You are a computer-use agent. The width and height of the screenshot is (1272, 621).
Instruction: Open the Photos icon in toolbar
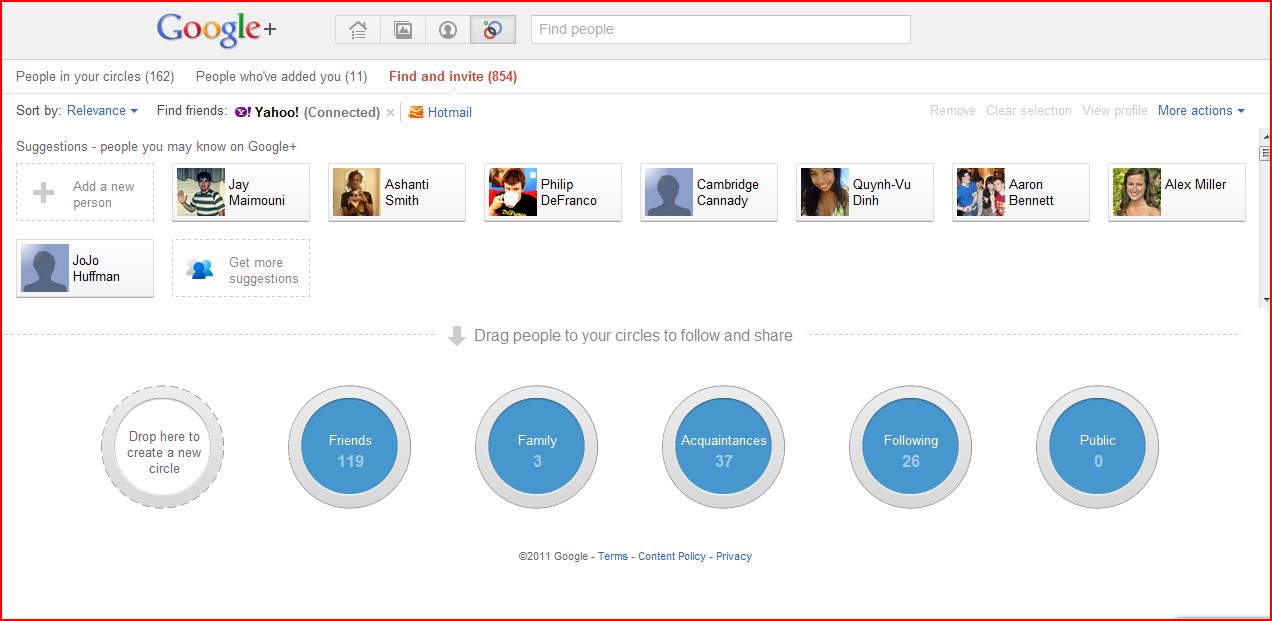[403, 30]
